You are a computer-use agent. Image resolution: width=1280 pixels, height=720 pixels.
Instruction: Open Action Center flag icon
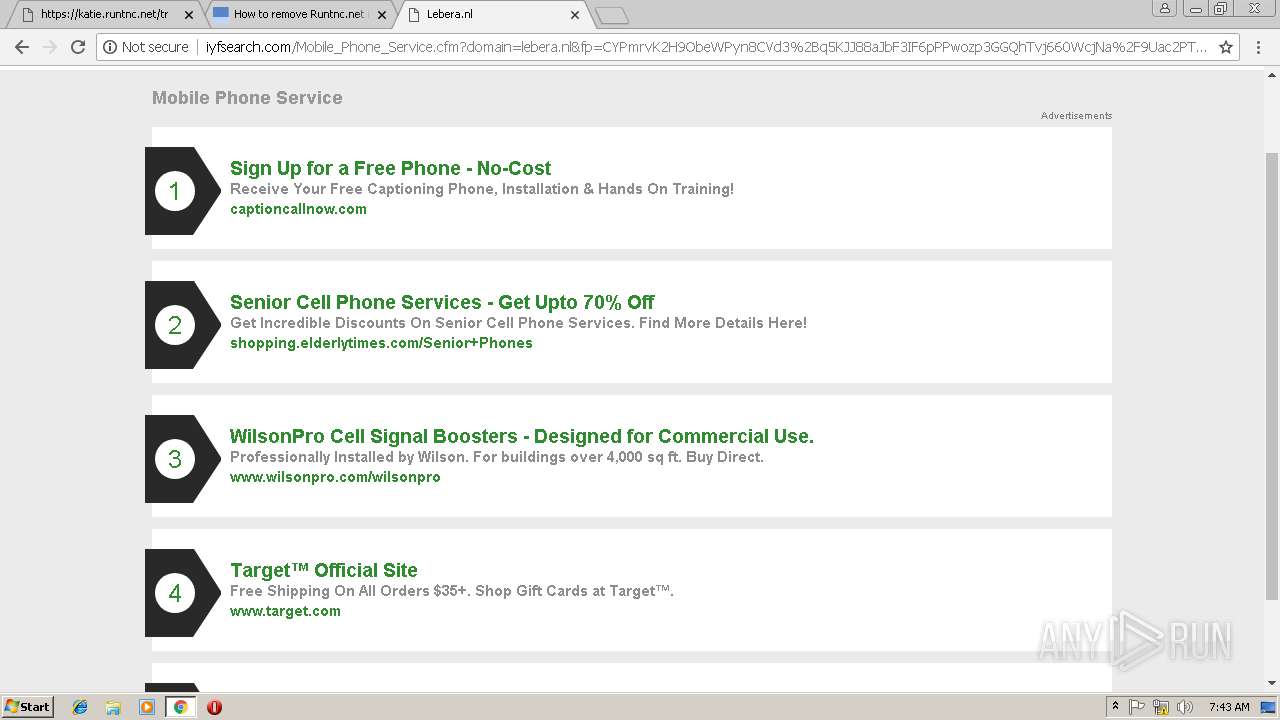pyautogui.click(x=1137, y=707)
